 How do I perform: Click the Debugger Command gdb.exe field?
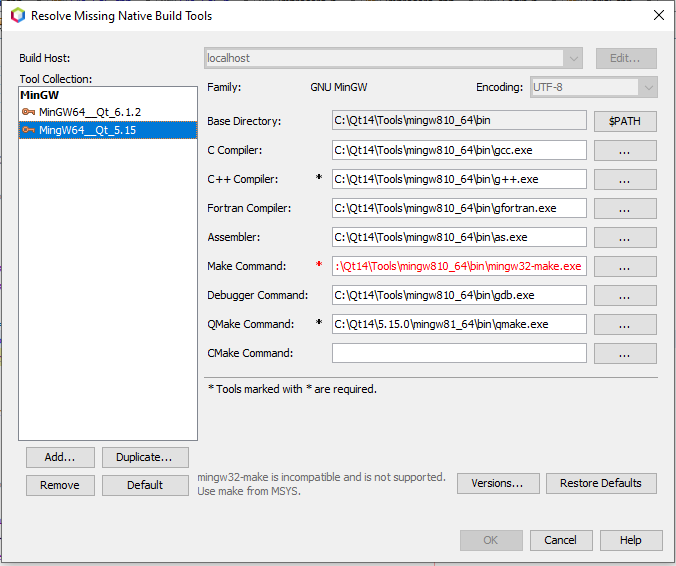click(459, 295)
